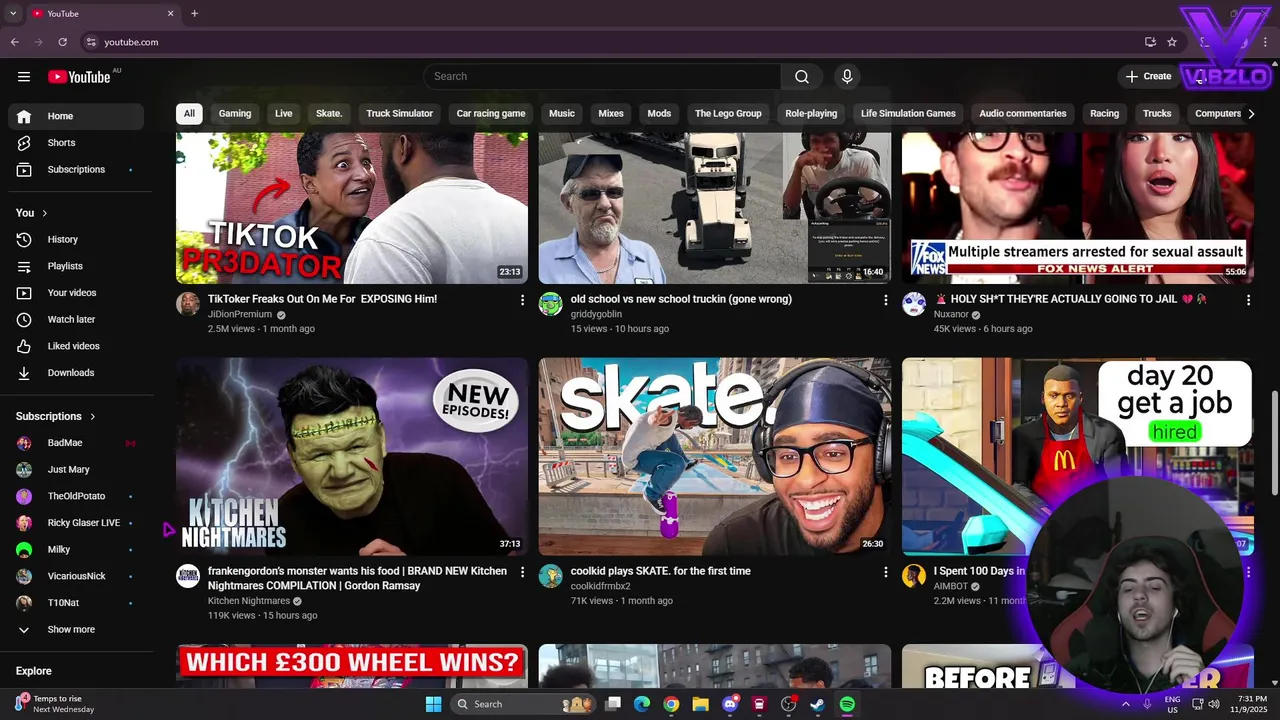This screenshot has height=720, width=1280.
Task: Click the browser address bar
Action: pos(610,42)
